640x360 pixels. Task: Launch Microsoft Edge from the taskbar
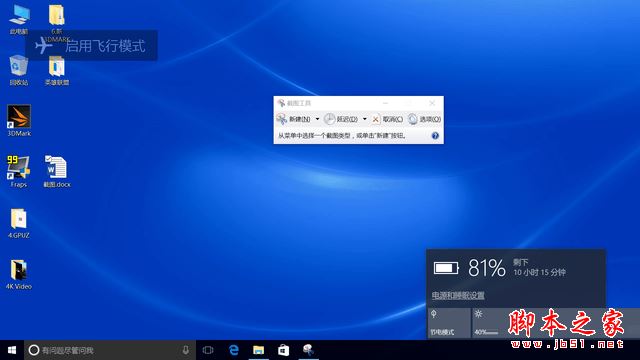tap(233, 350)
